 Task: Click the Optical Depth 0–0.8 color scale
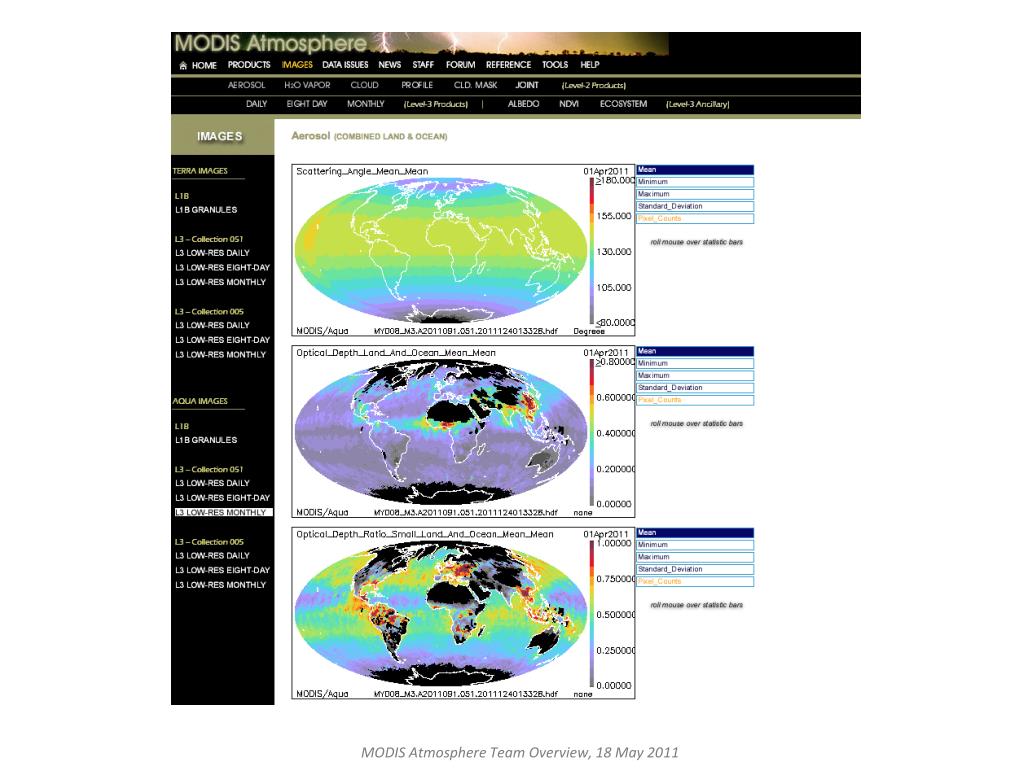[x=592, y=432]
